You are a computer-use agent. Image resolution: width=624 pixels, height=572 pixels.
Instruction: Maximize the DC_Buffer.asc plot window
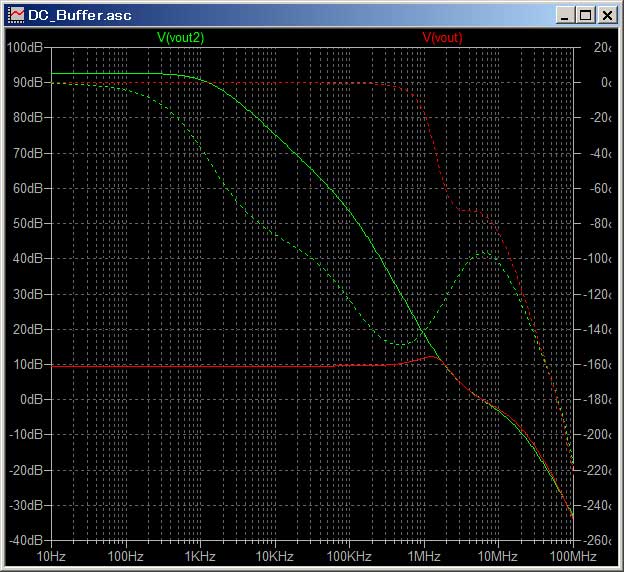[x=585, y=16]
